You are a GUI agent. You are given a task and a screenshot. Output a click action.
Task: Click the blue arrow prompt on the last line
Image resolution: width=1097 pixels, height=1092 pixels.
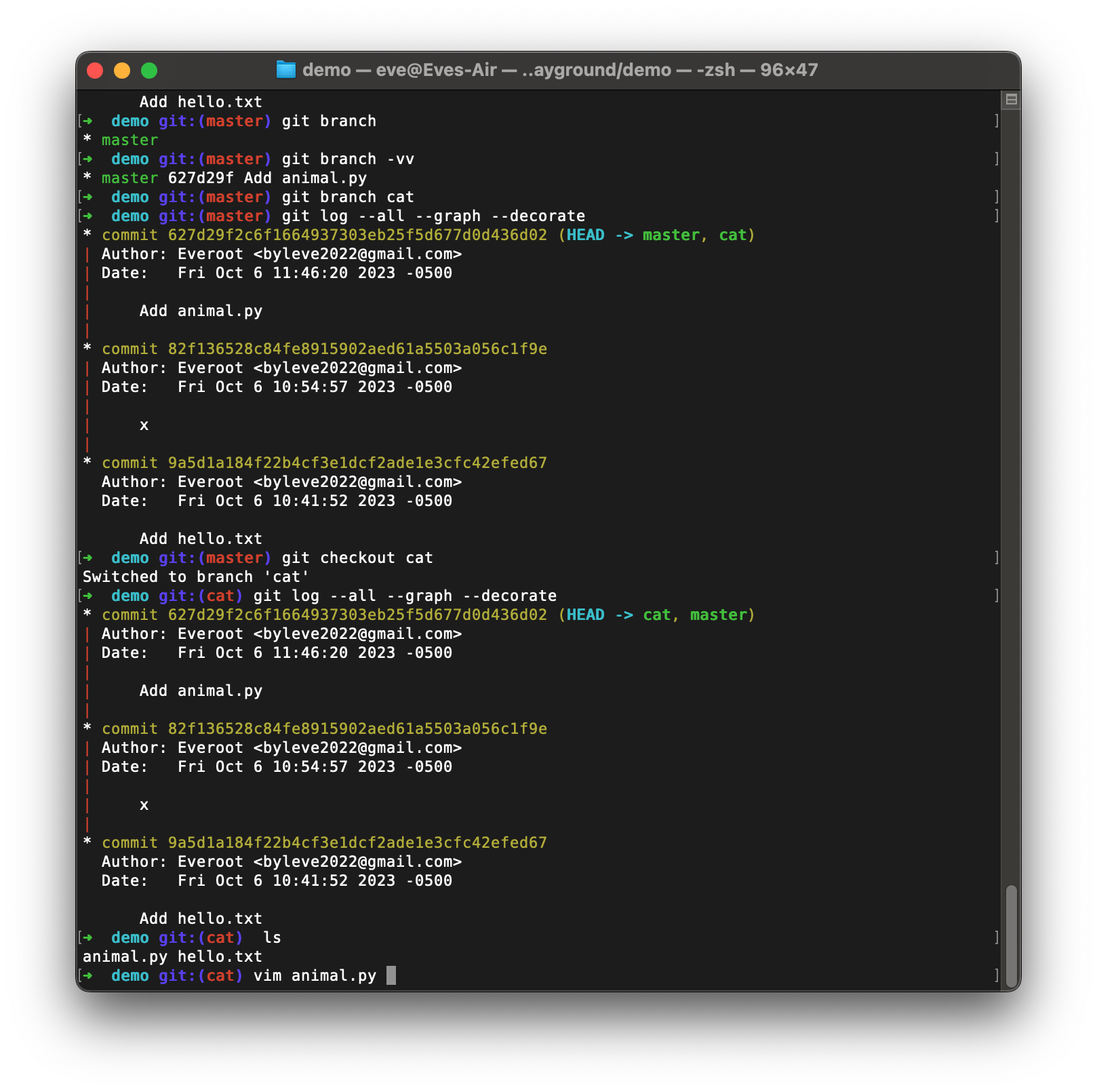coord(88,975)
